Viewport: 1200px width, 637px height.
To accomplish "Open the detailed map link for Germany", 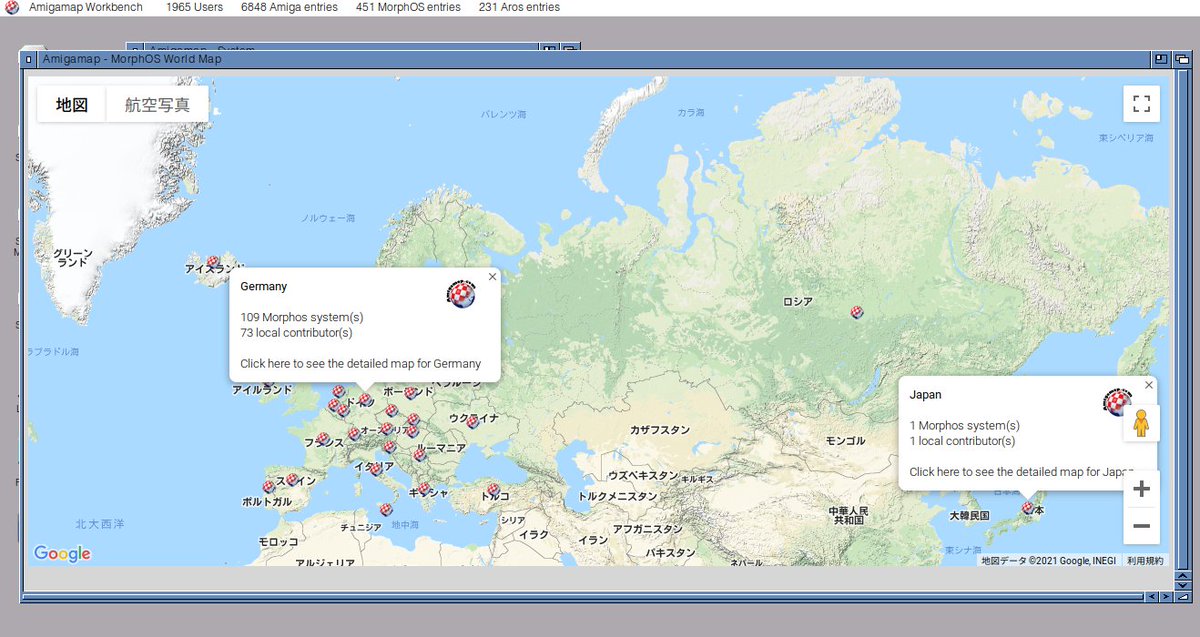I will pyautogui.click(x=361, y=363).
